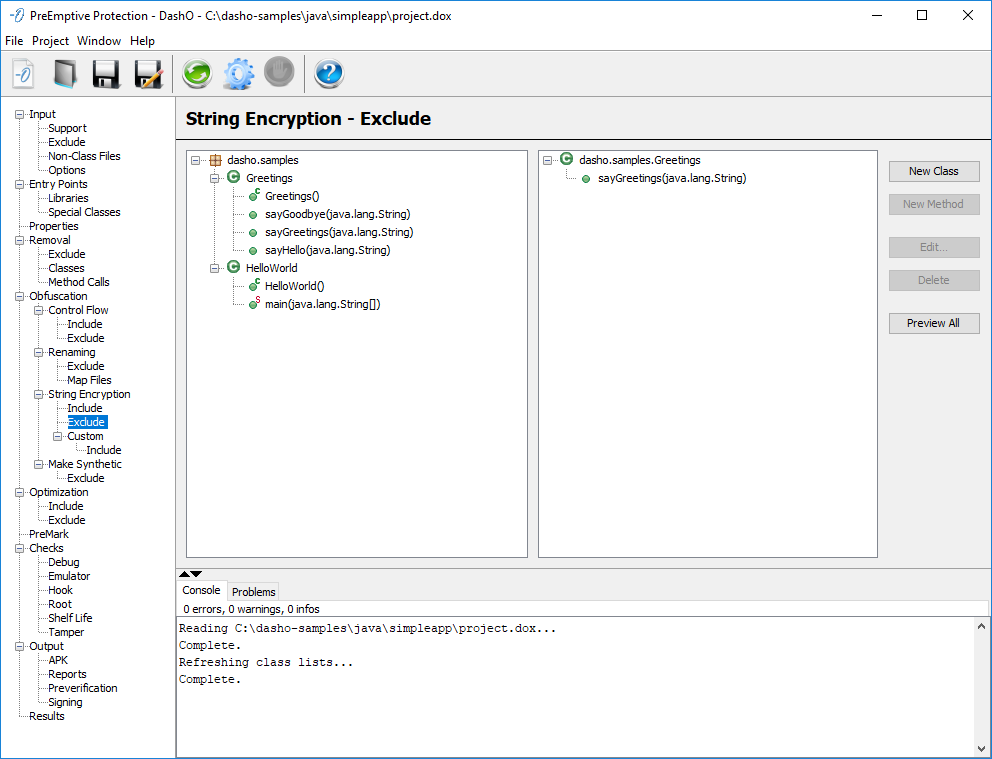992x759 pixels.
Task: Click the HelloWorld class icon in tree
Action: pos(233,268)
